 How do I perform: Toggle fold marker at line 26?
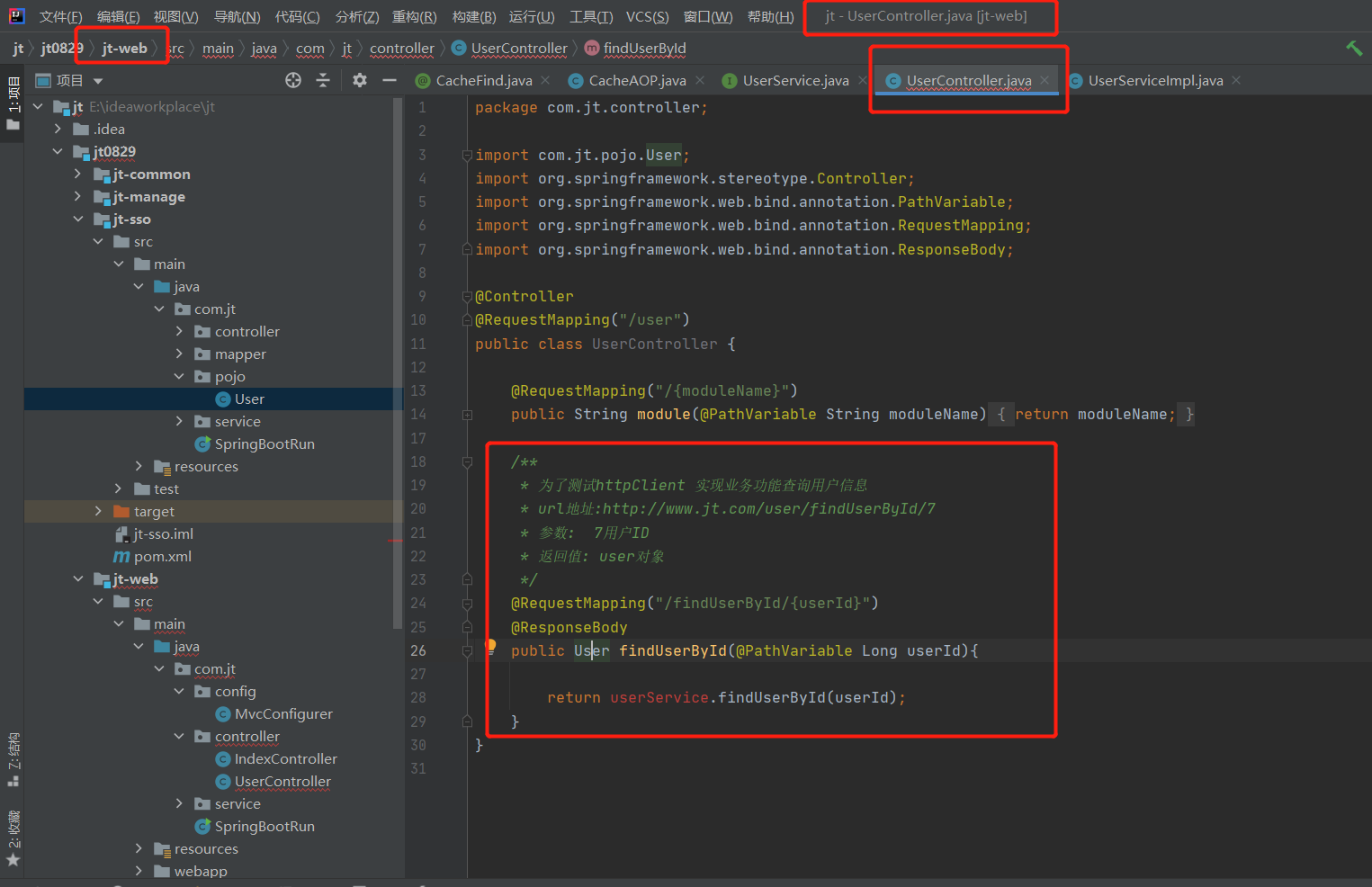pyautogui.click(x=467, y=651)
